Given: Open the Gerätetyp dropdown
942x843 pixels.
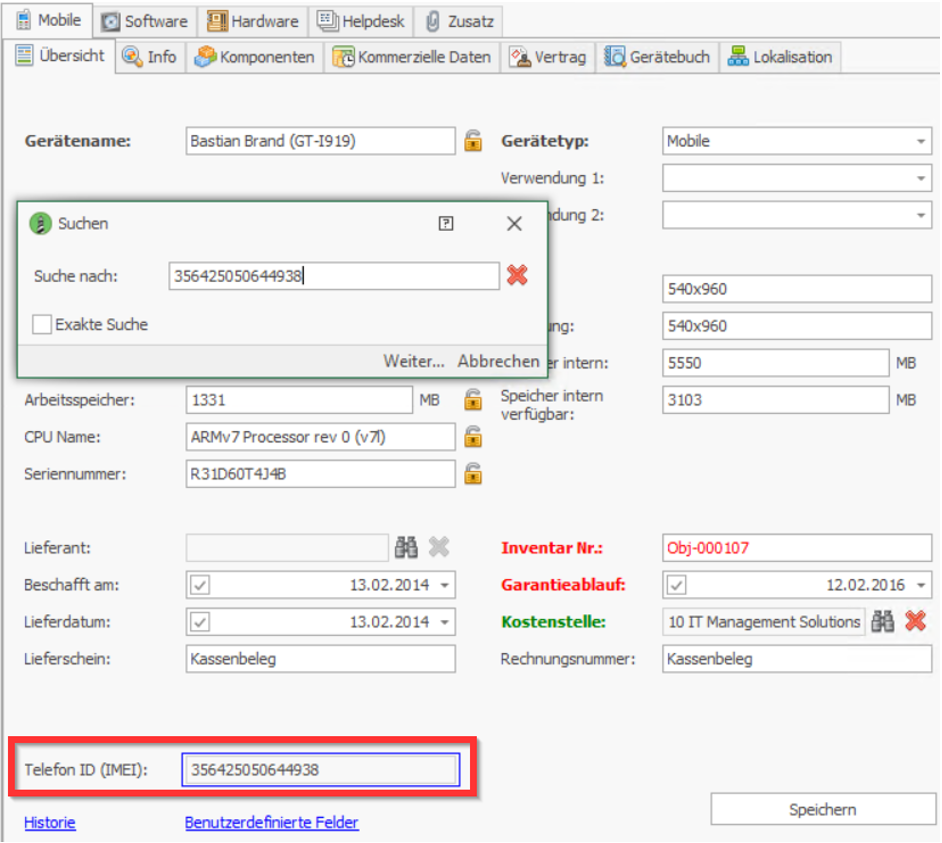Looking at the screenshot, I should point(922,141).
